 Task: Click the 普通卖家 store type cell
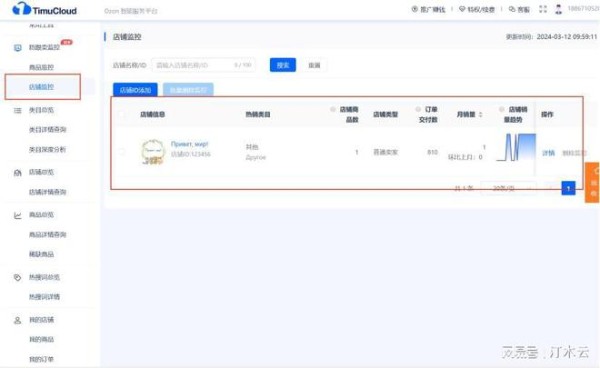385,152
